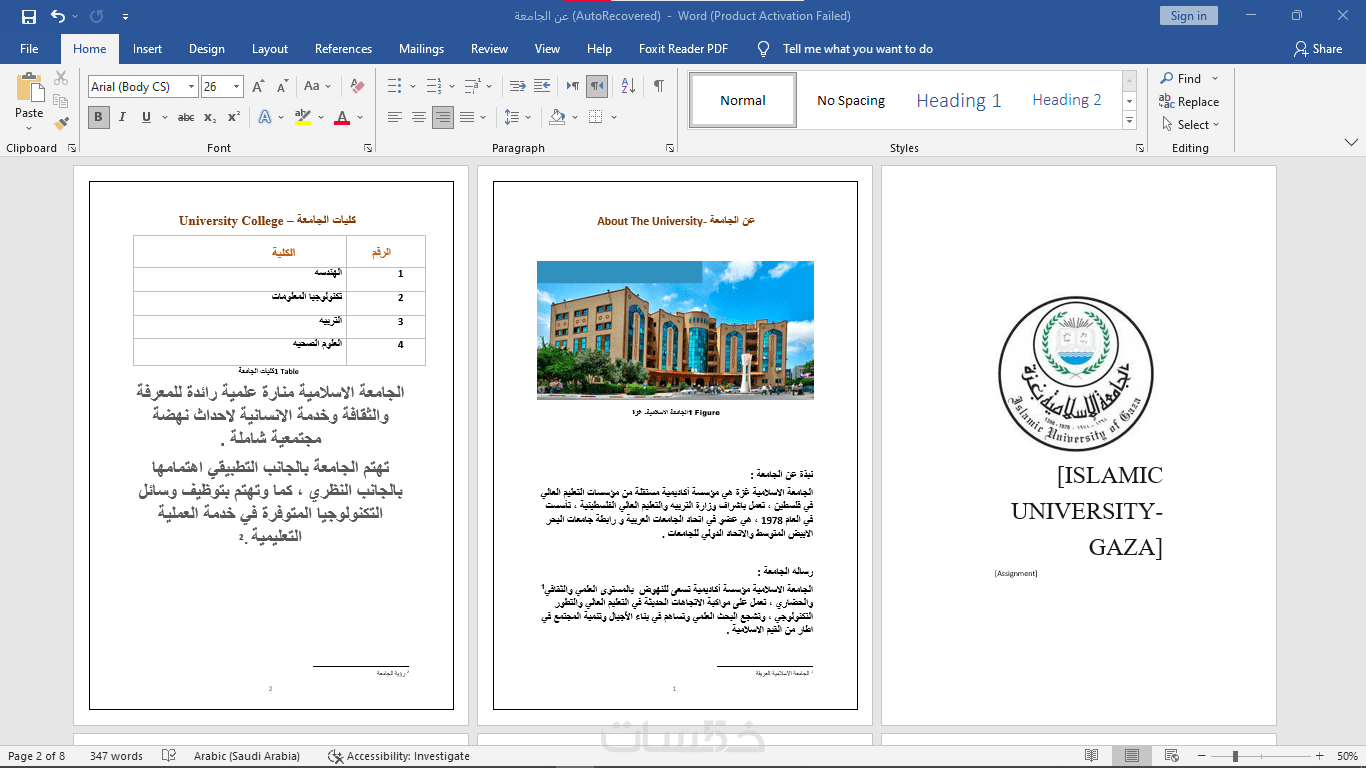Justify the paragraph text
Viewport: 1366px width, 768px height.
467,117
